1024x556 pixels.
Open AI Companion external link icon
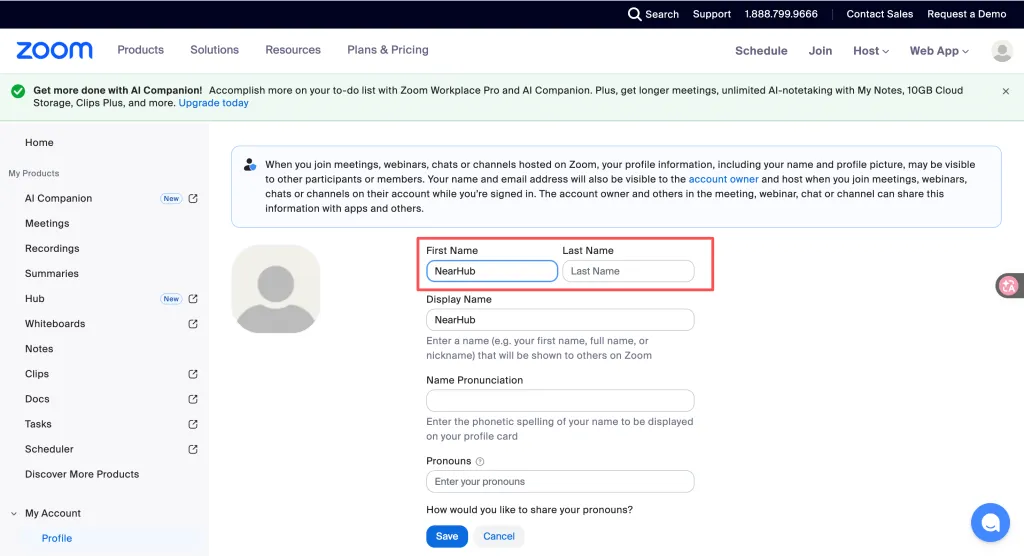[193, 199]
